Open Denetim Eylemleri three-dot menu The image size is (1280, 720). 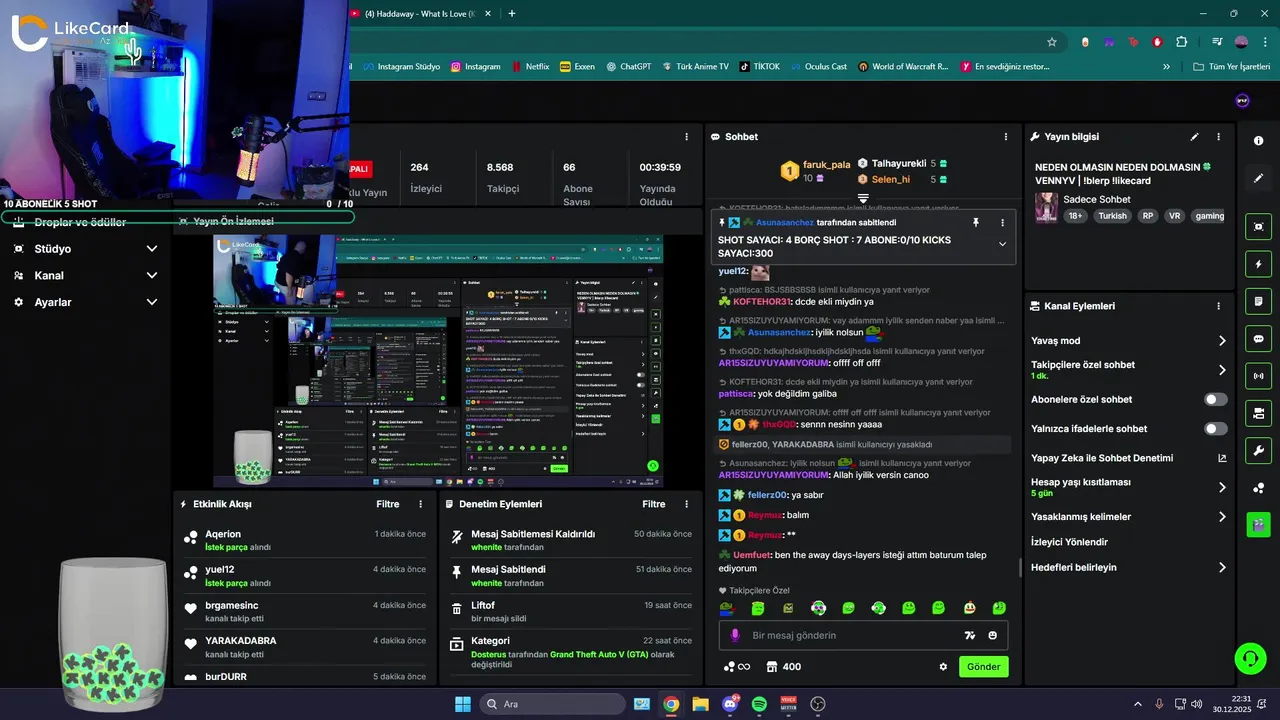pos(686,504)
